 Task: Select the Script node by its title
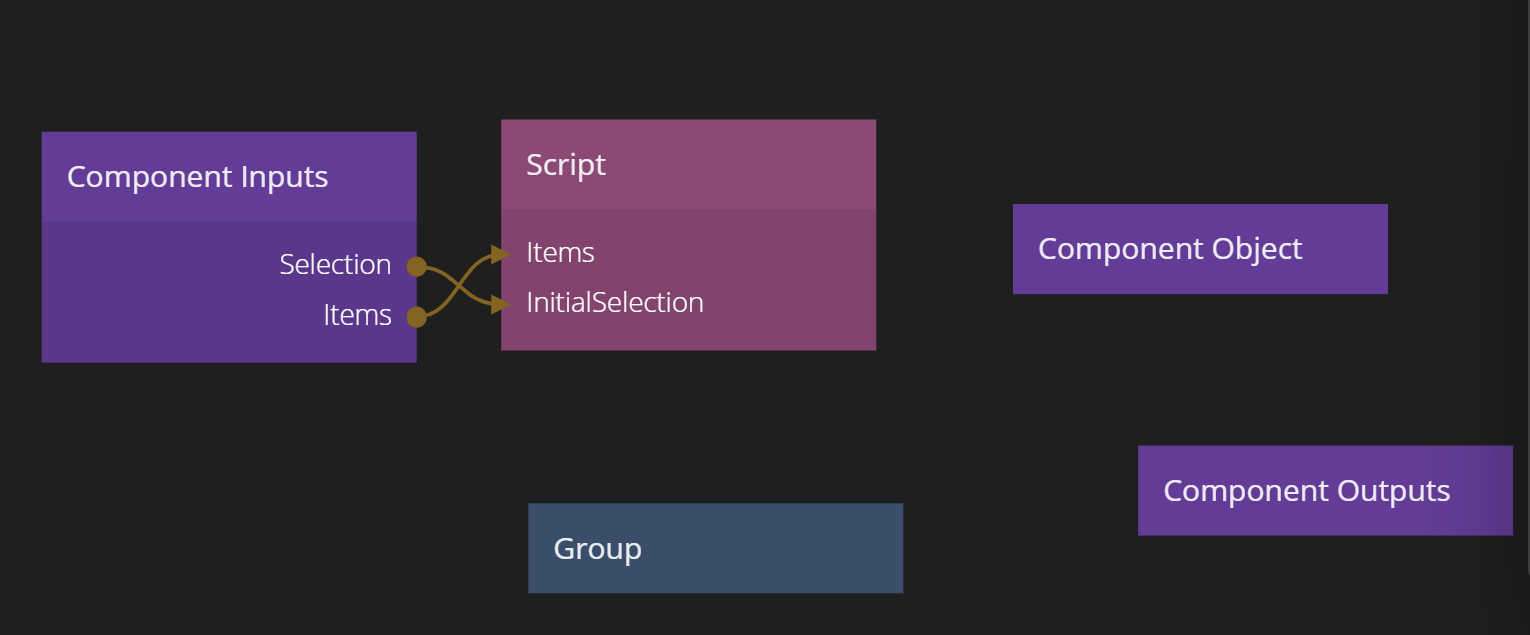pyautogui.click(x=565, y=165)
